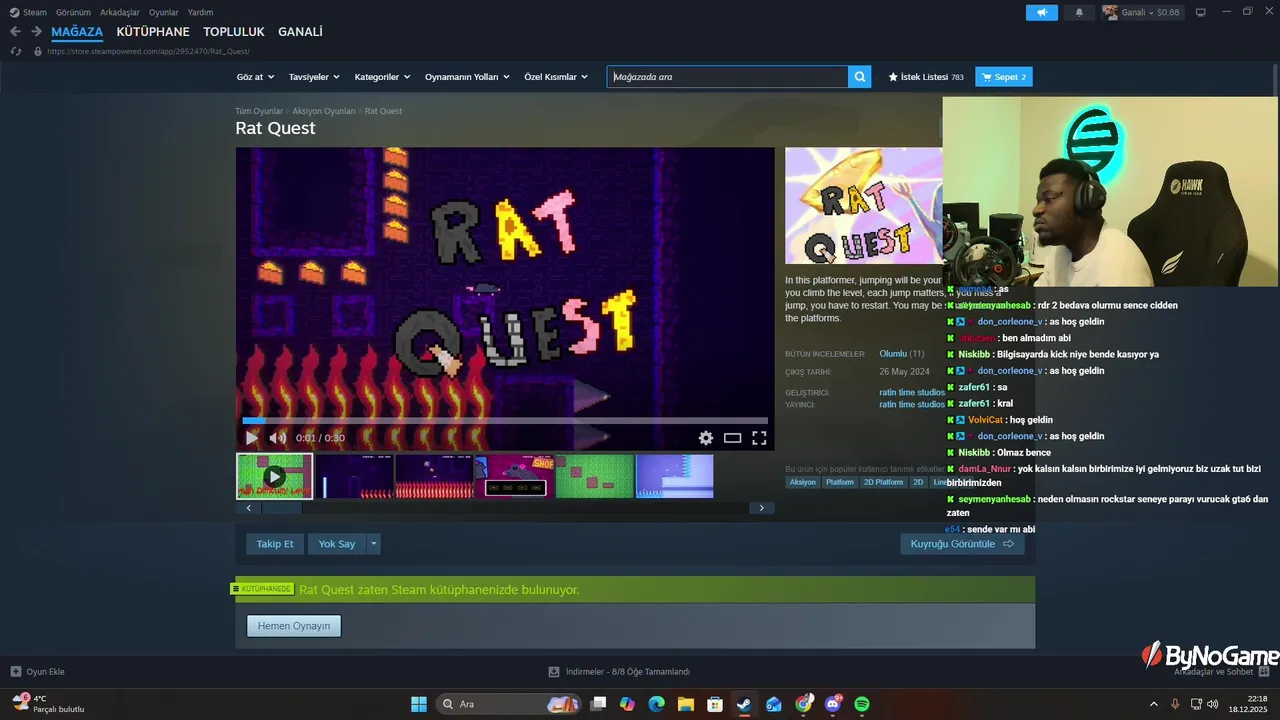Select the MAĞAZA tab

77,32
